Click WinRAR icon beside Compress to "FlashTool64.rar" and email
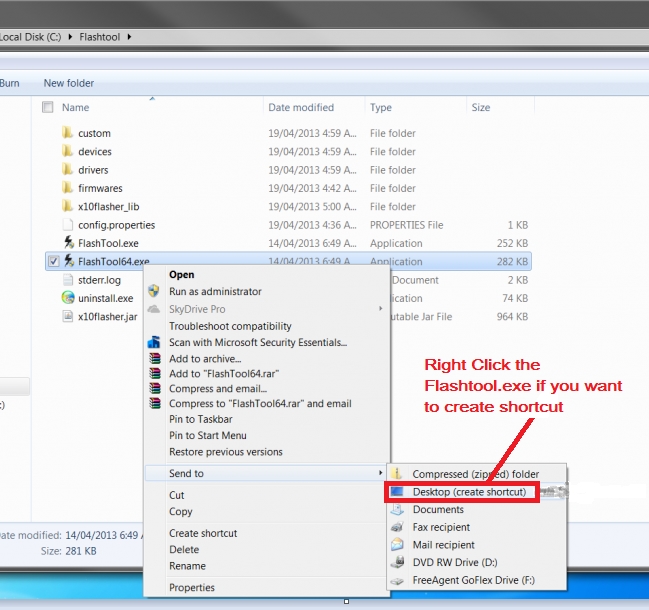 155,403
